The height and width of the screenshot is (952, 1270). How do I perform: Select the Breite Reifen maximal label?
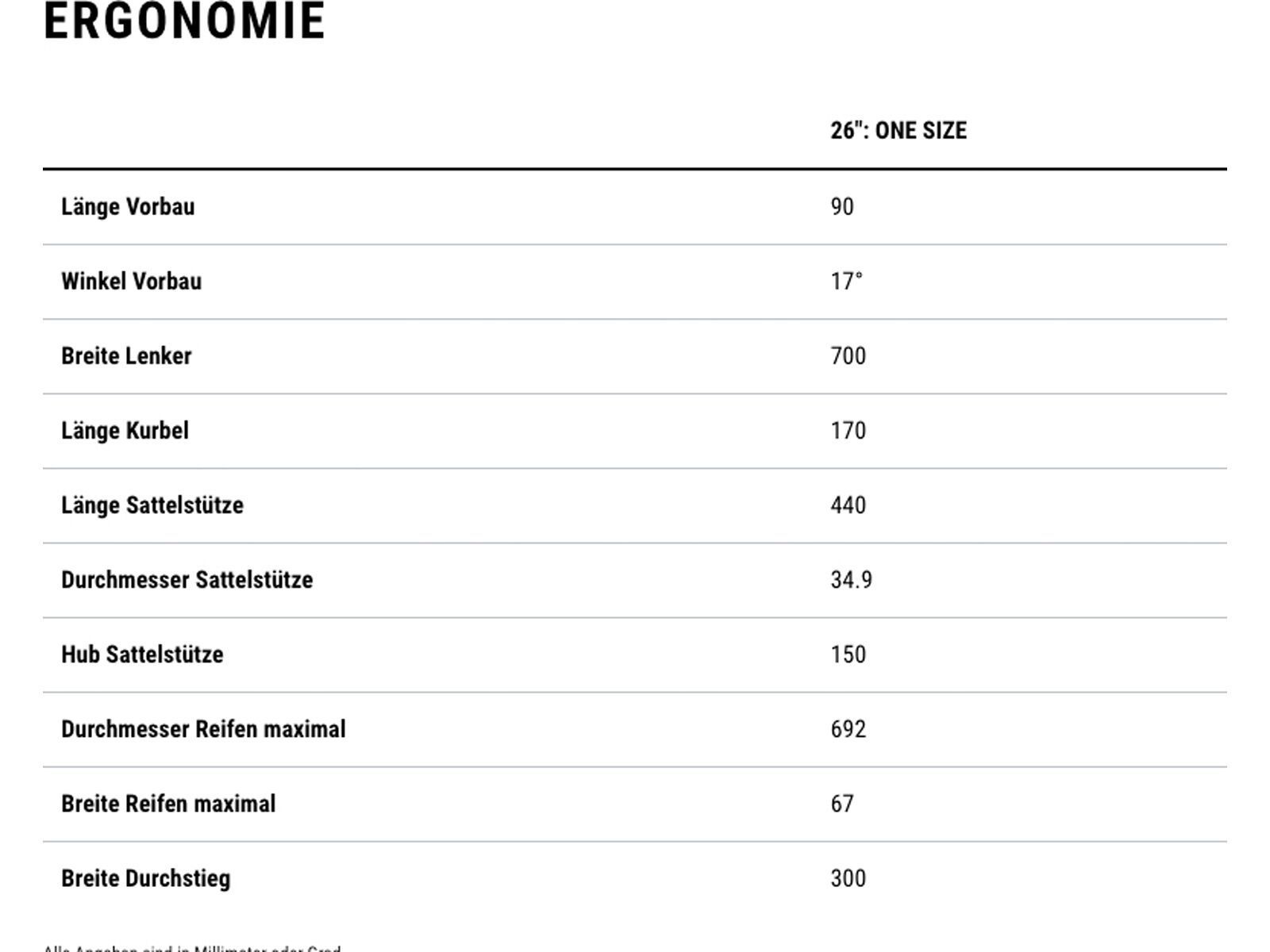[x=168, y=804]
